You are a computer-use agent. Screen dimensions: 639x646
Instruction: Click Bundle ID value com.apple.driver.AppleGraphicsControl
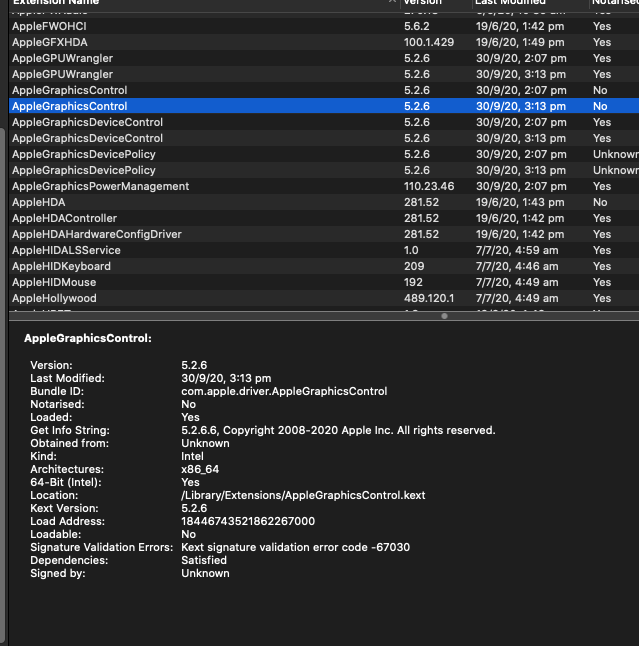(284, 391)
